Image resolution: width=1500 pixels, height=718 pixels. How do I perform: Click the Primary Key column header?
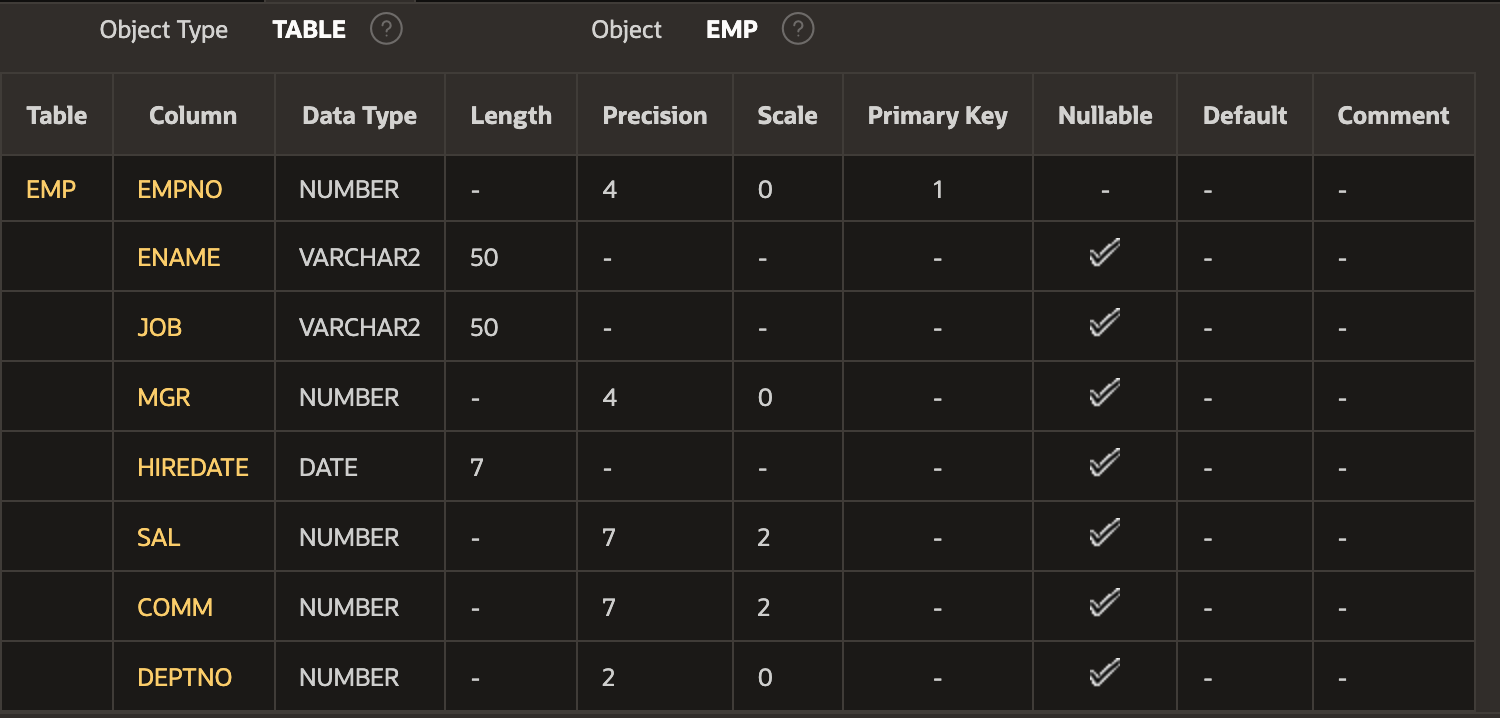(936, 114)
